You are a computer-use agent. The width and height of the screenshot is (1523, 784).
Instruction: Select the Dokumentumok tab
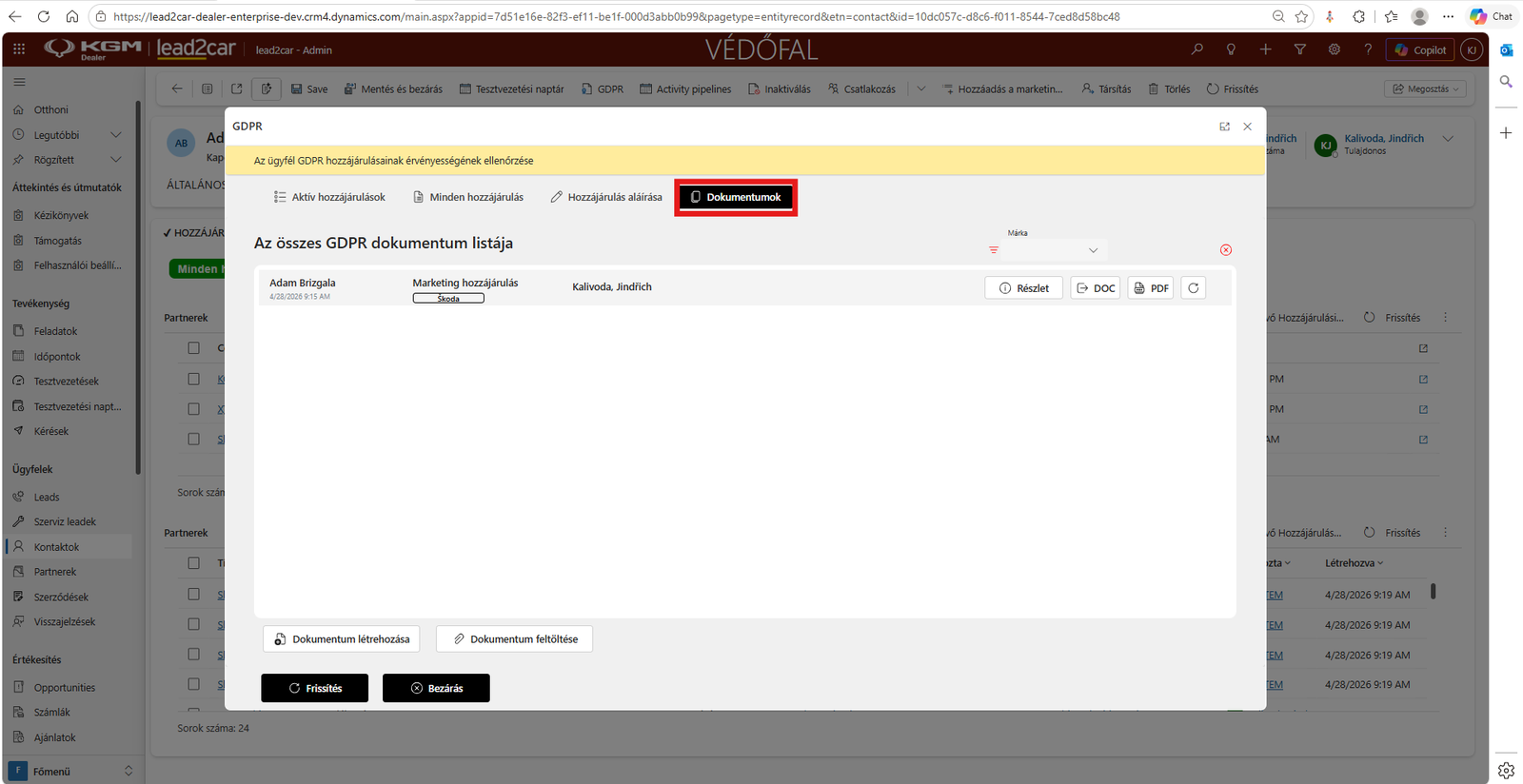point(736,197)
